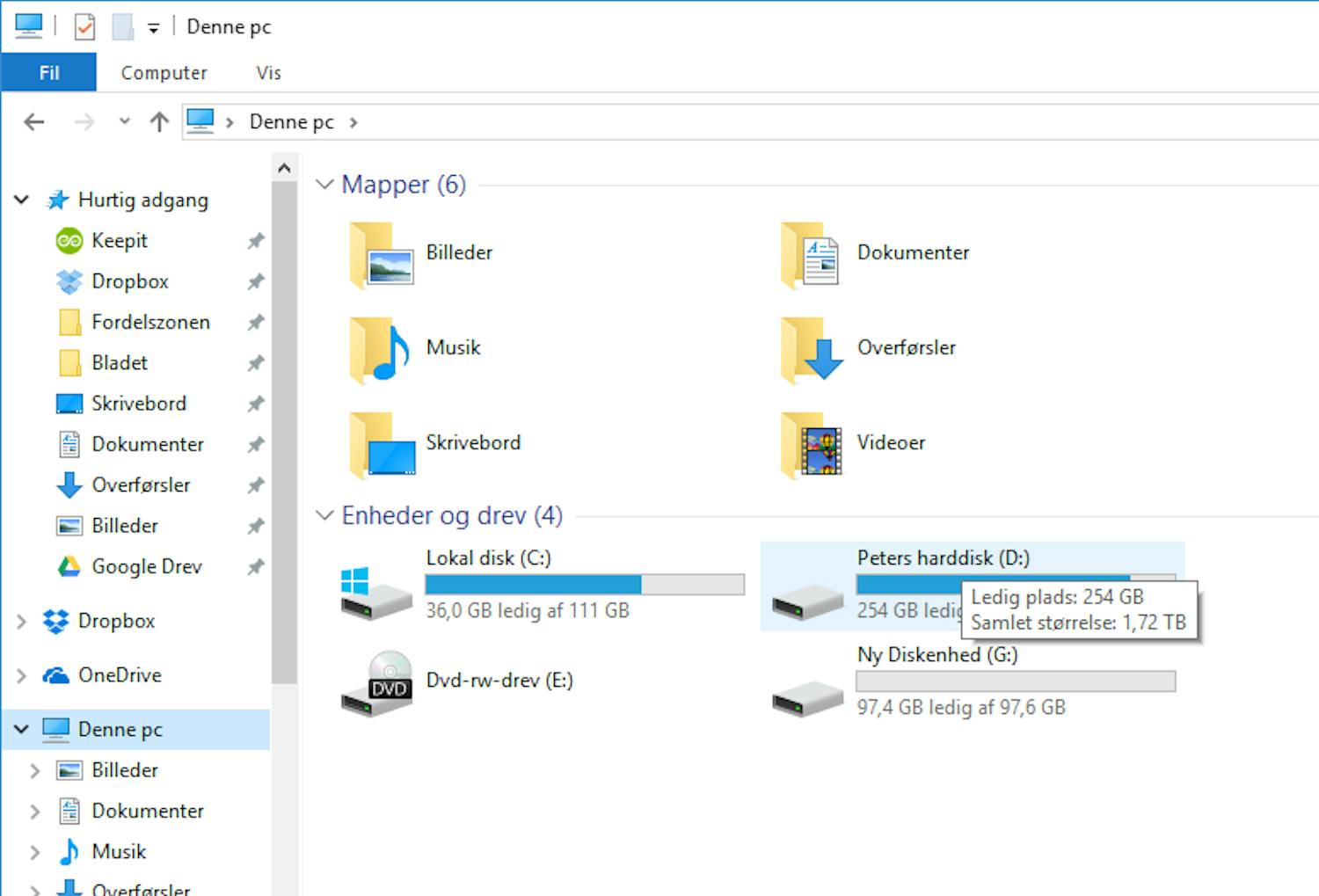
Task: Collapse the Enheder og drev group
Action: point(324,515)
